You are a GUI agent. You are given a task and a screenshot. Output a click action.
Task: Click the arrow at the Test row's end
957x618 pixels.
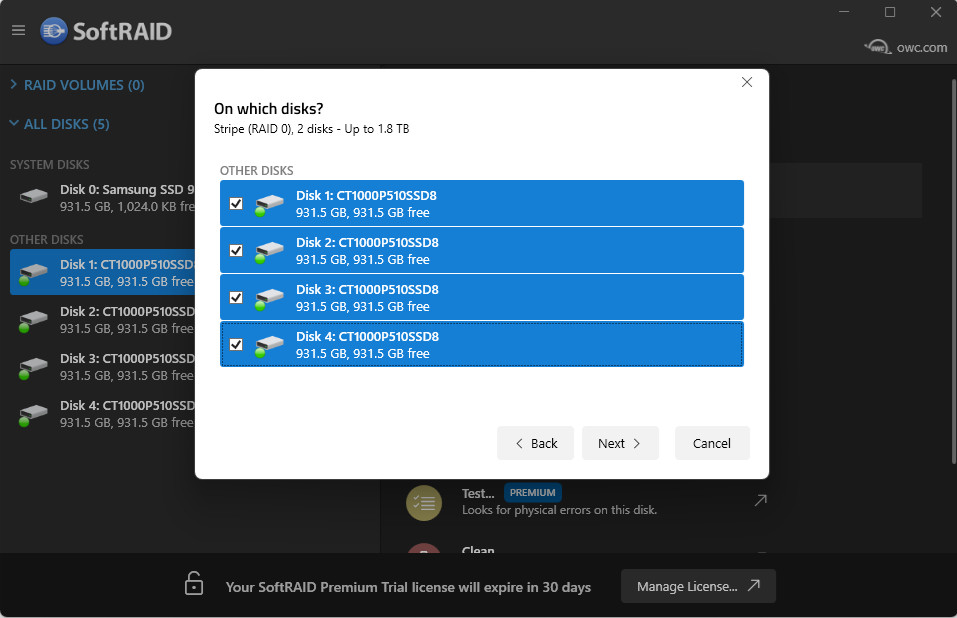(760, 500)
